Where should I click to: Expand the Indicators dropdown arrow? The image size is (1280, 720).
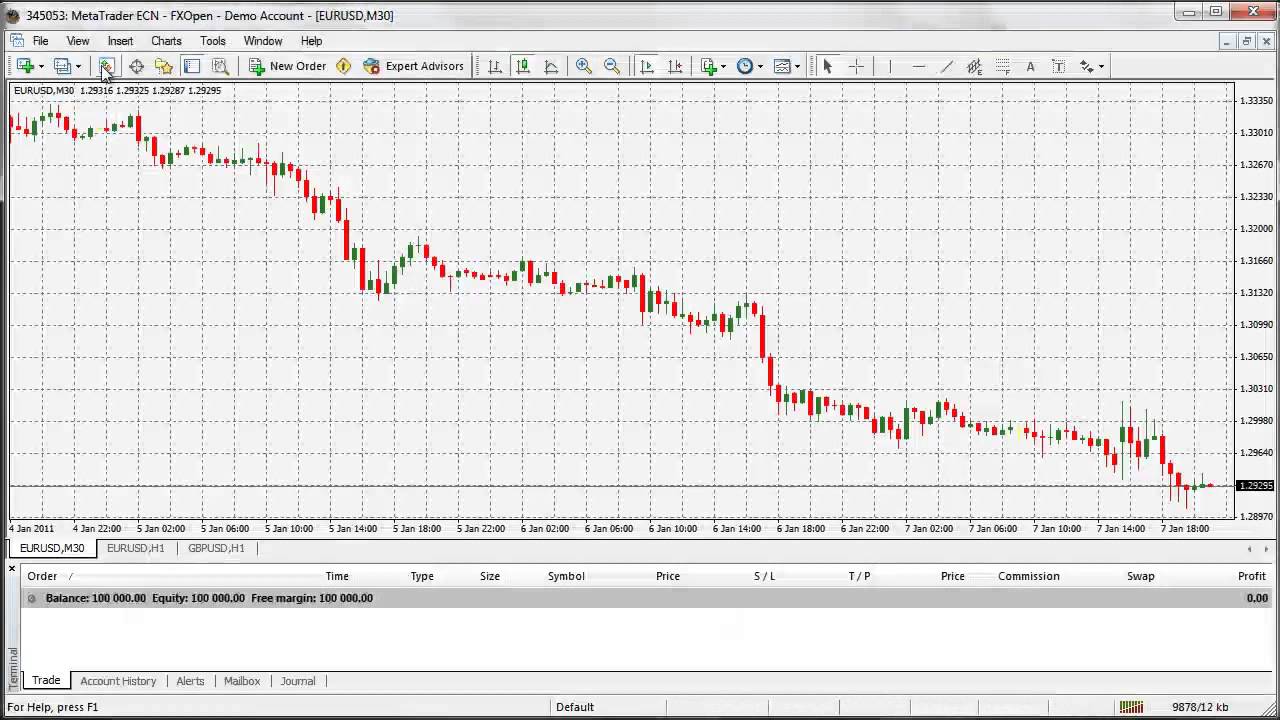tap(723, 66)
